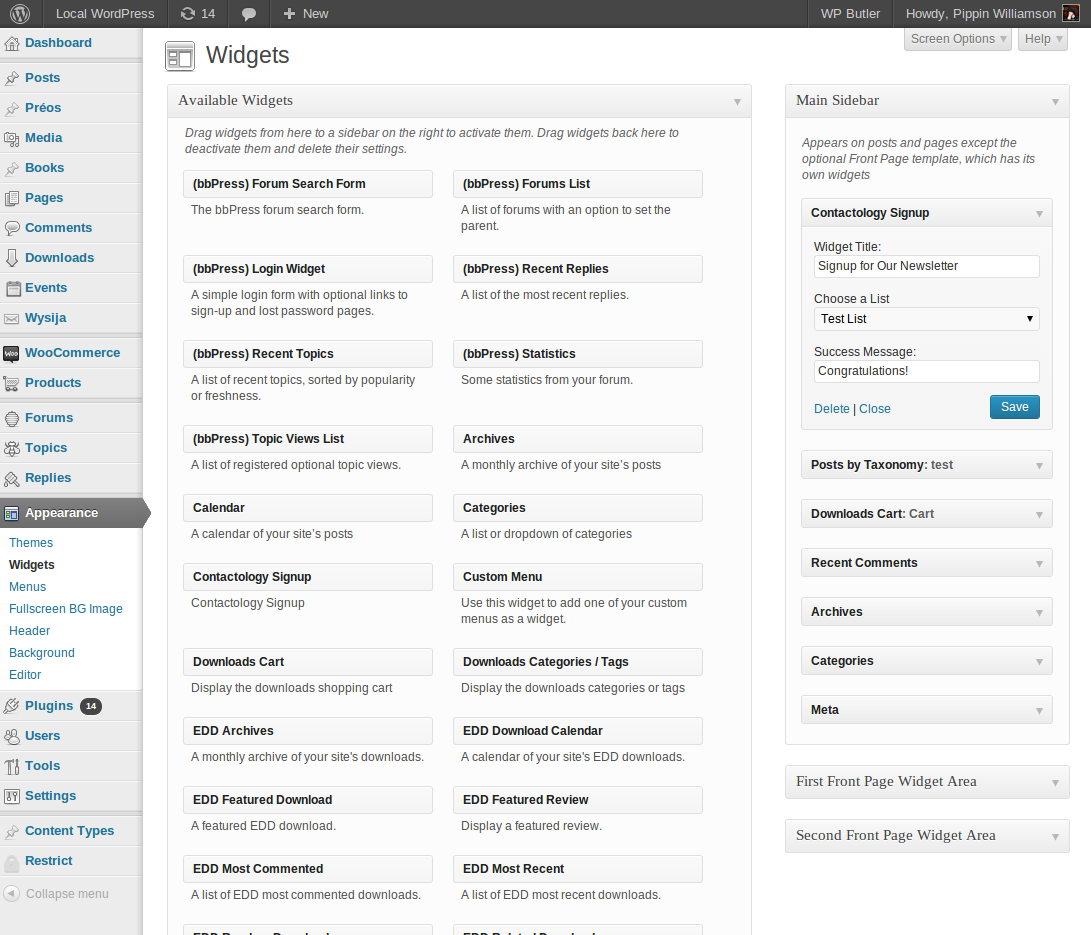Expand Screen Options panel
Screen dimensions: 1091x935
click(958, 39)
